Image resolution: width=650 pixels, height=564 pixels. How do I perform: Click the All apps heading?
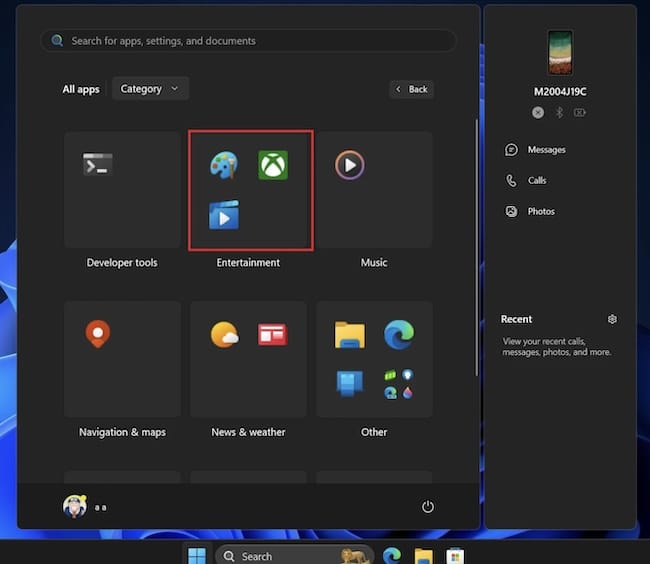81,89
